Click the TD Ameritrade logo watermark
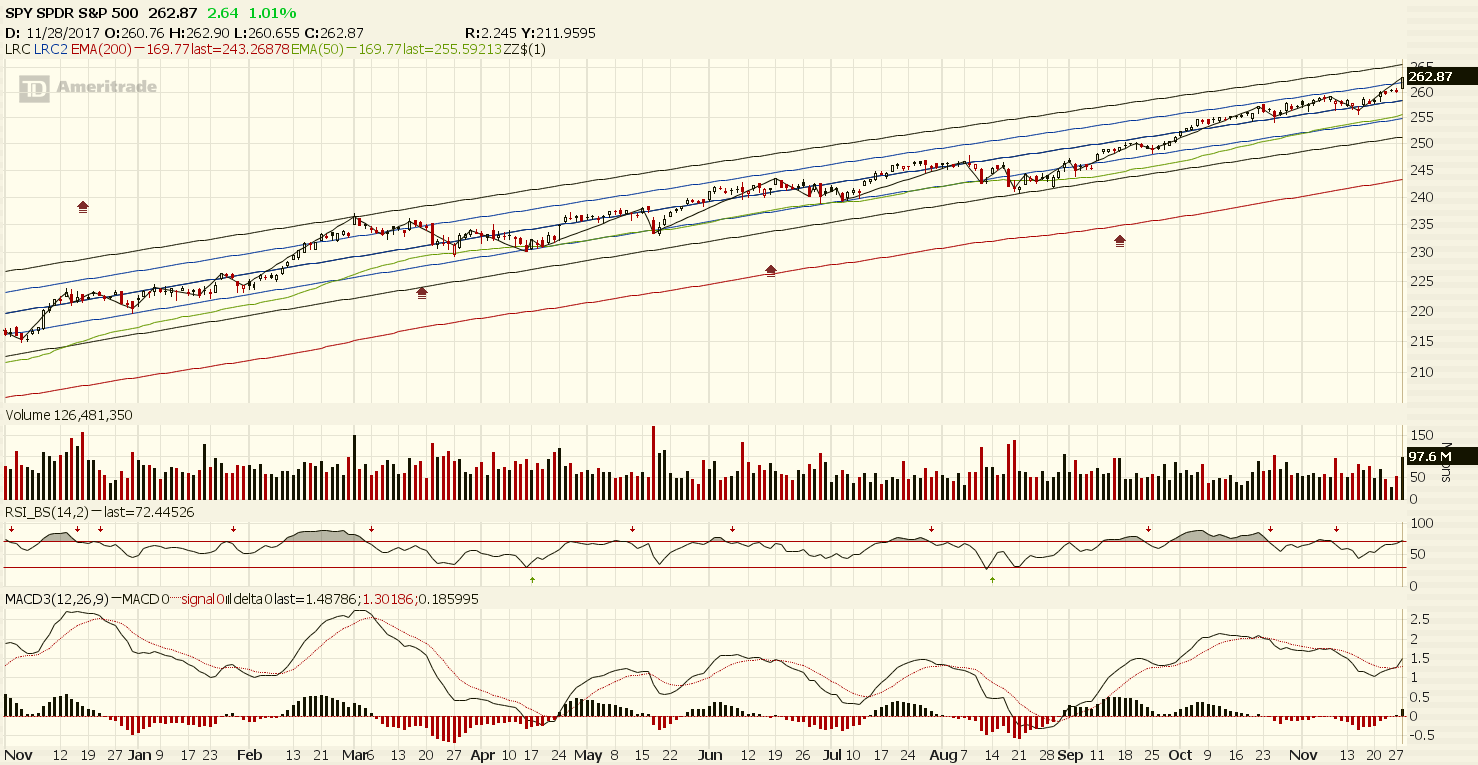 coord(89,88)
